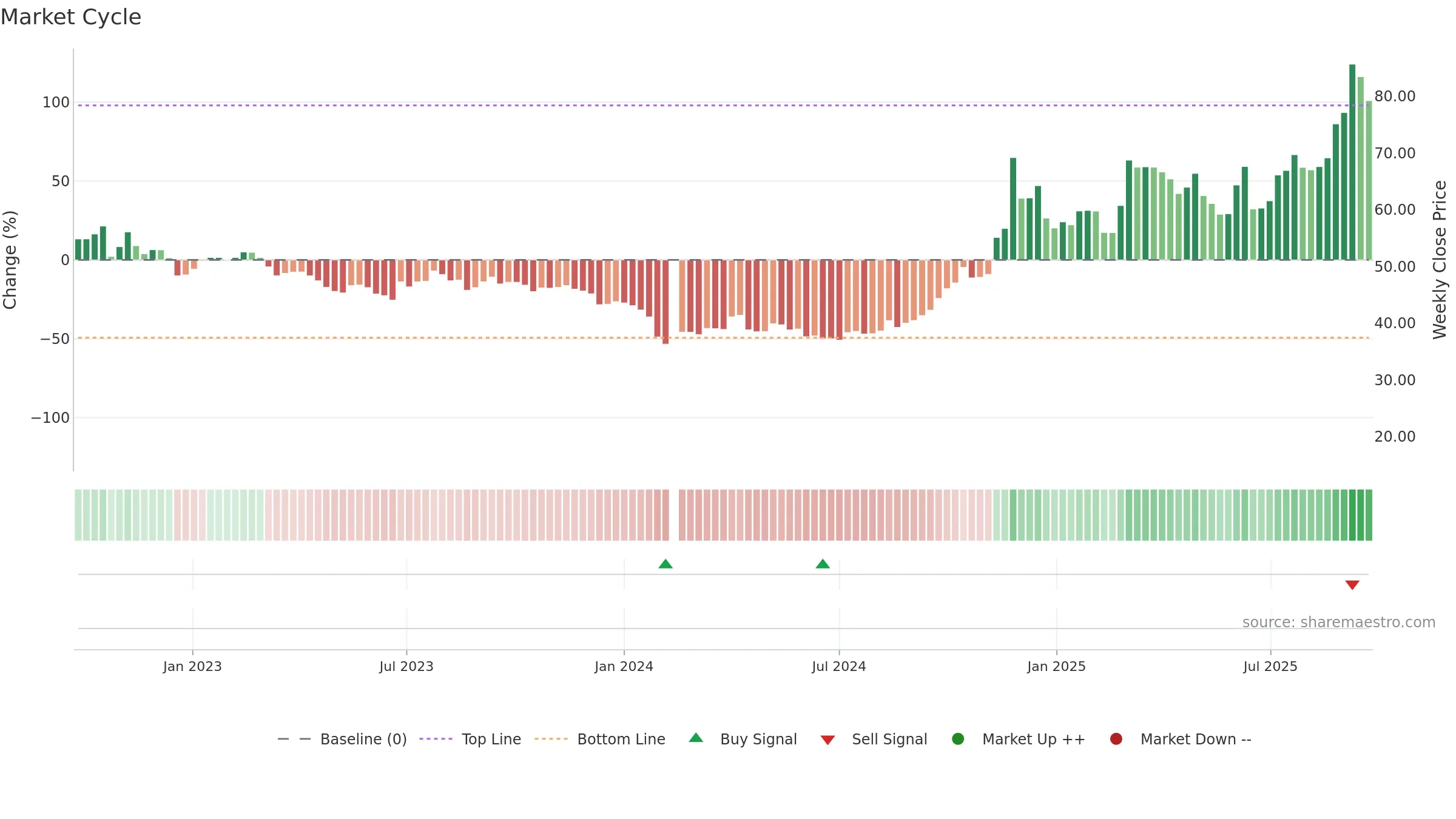This screenshot has width=1456, height=819.
Task: Click the lowest red bar below the Bottom Line
Action: click(666, 302)
